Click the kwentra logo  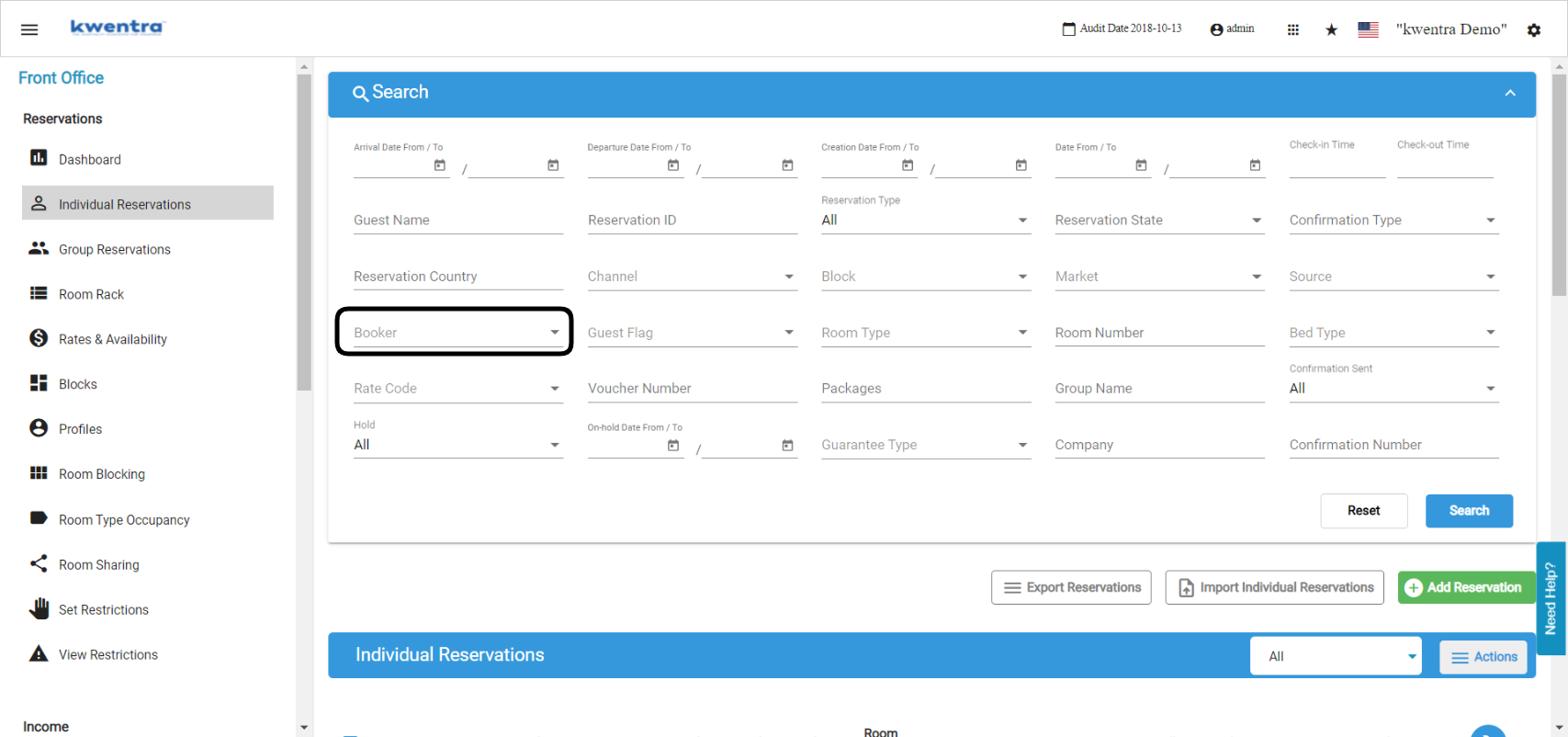[x=117, y=28]
